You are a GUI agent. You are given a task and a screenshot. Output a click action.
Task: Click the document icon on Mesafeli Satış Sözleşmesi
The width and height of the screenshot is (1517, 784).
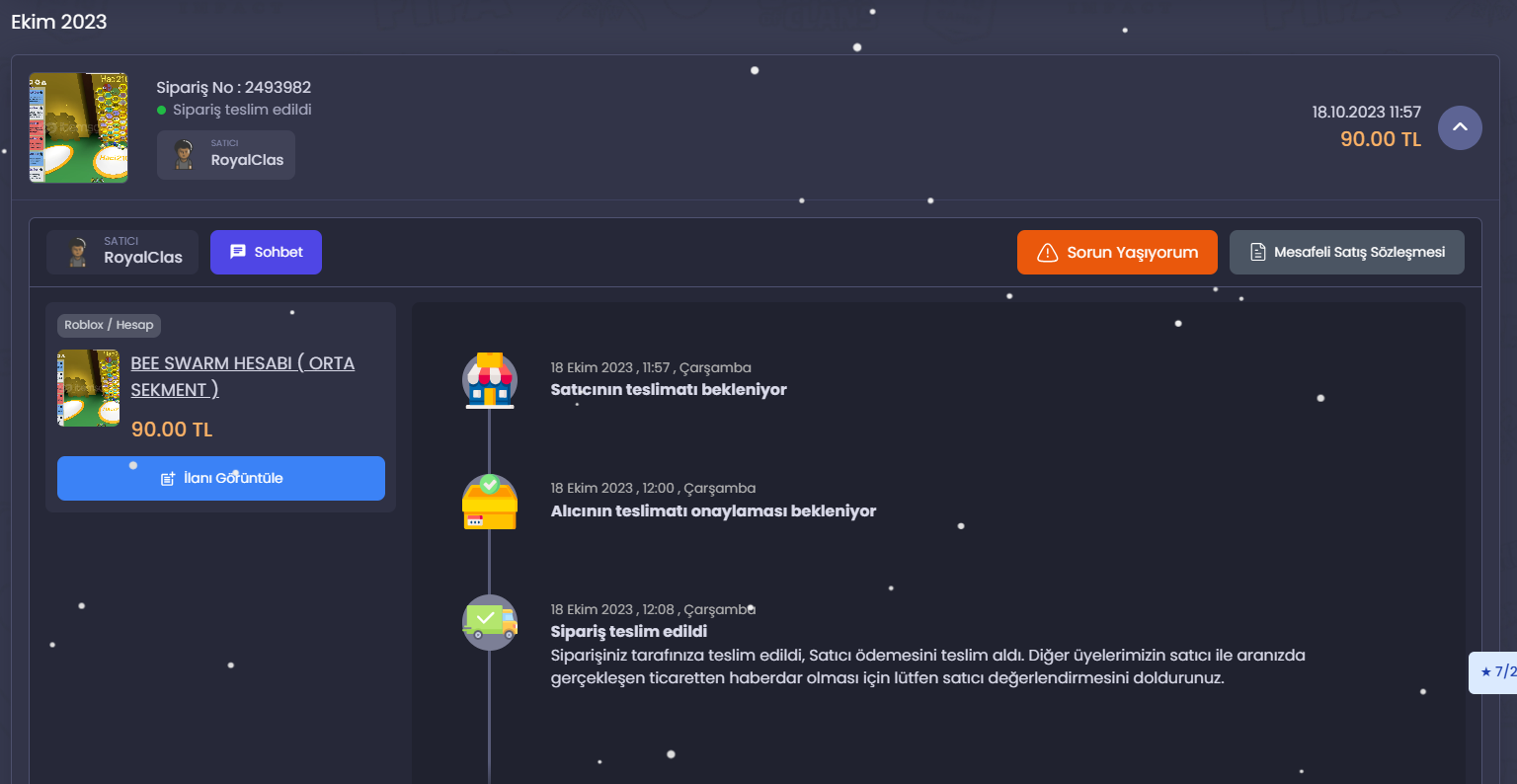[1258, 253]
